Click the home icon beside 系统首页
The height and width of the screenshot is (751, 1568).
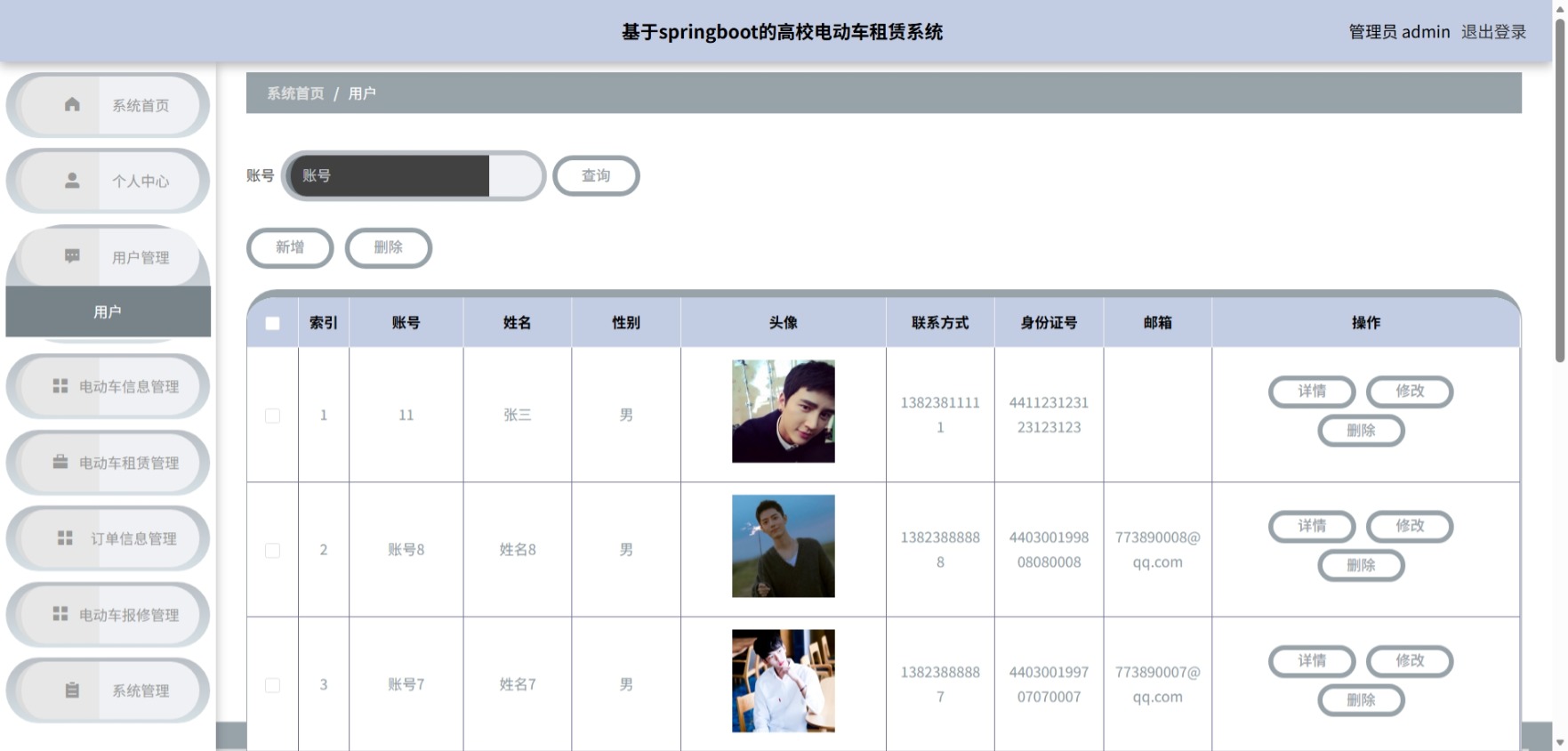(x=72, y=105)
